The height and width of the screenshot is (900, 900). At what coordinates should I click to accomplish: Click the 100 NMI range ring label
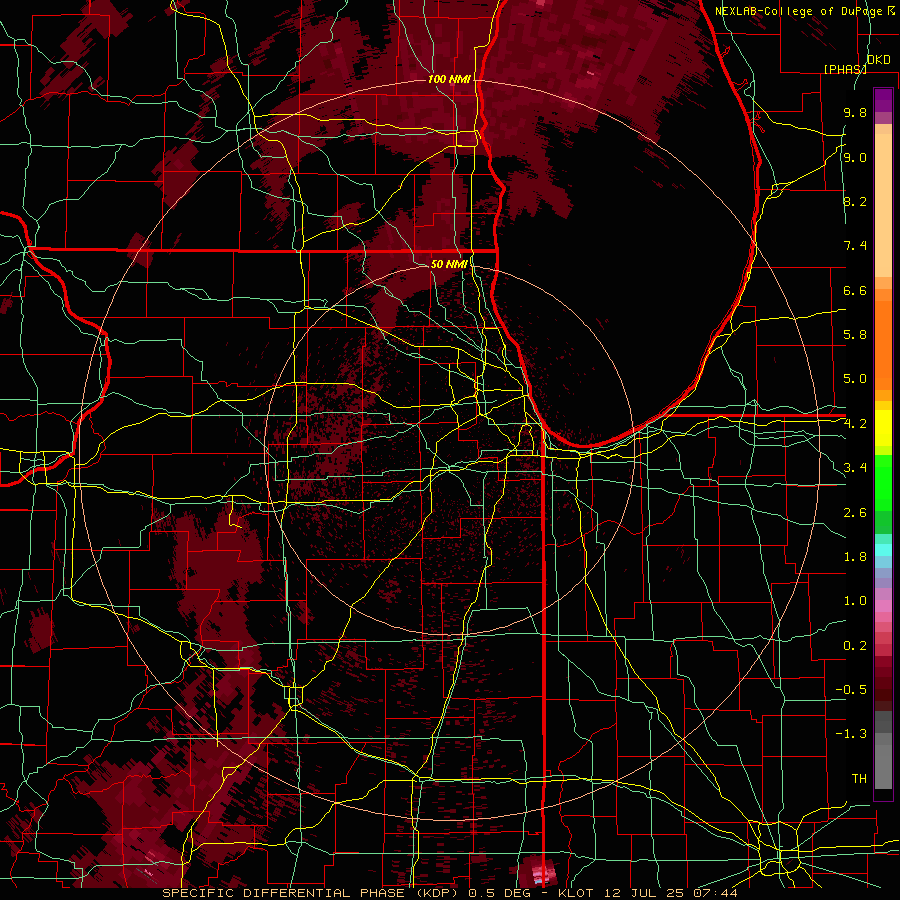coord(449,79)
